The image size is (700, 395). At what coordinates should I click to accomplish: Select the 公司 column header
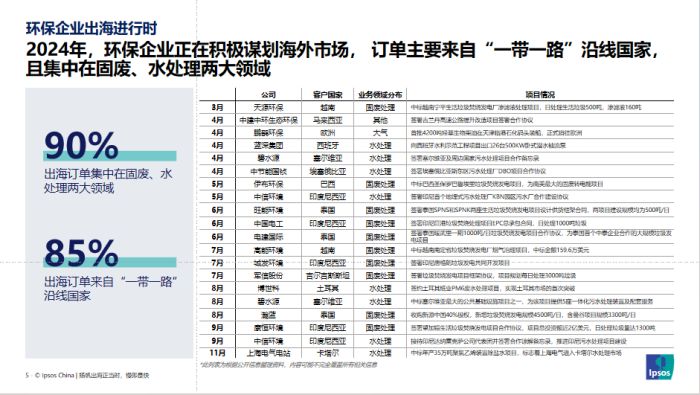(268, 95)
